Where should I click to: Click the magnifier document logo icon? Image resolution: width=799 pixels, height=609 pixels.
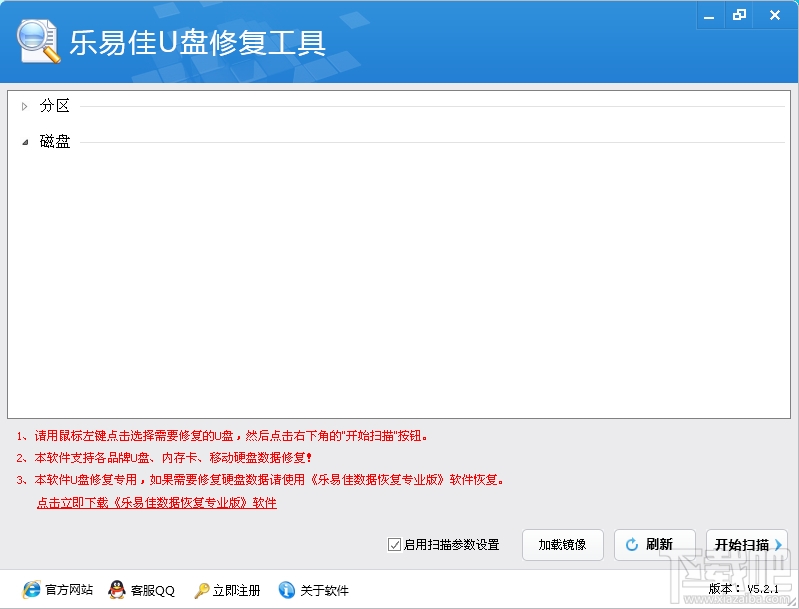(38, 41)
